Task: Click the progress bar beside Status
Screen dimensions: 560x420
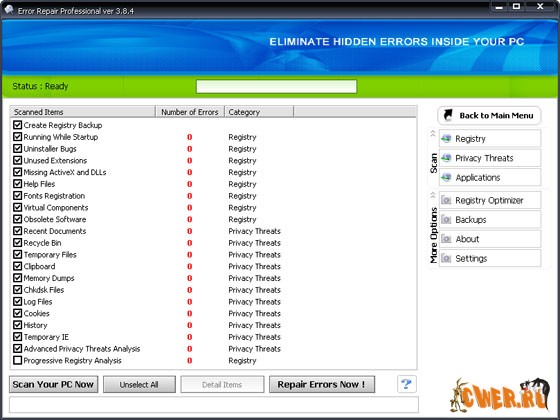Action: pyautogui.click(x=276, y=86)
